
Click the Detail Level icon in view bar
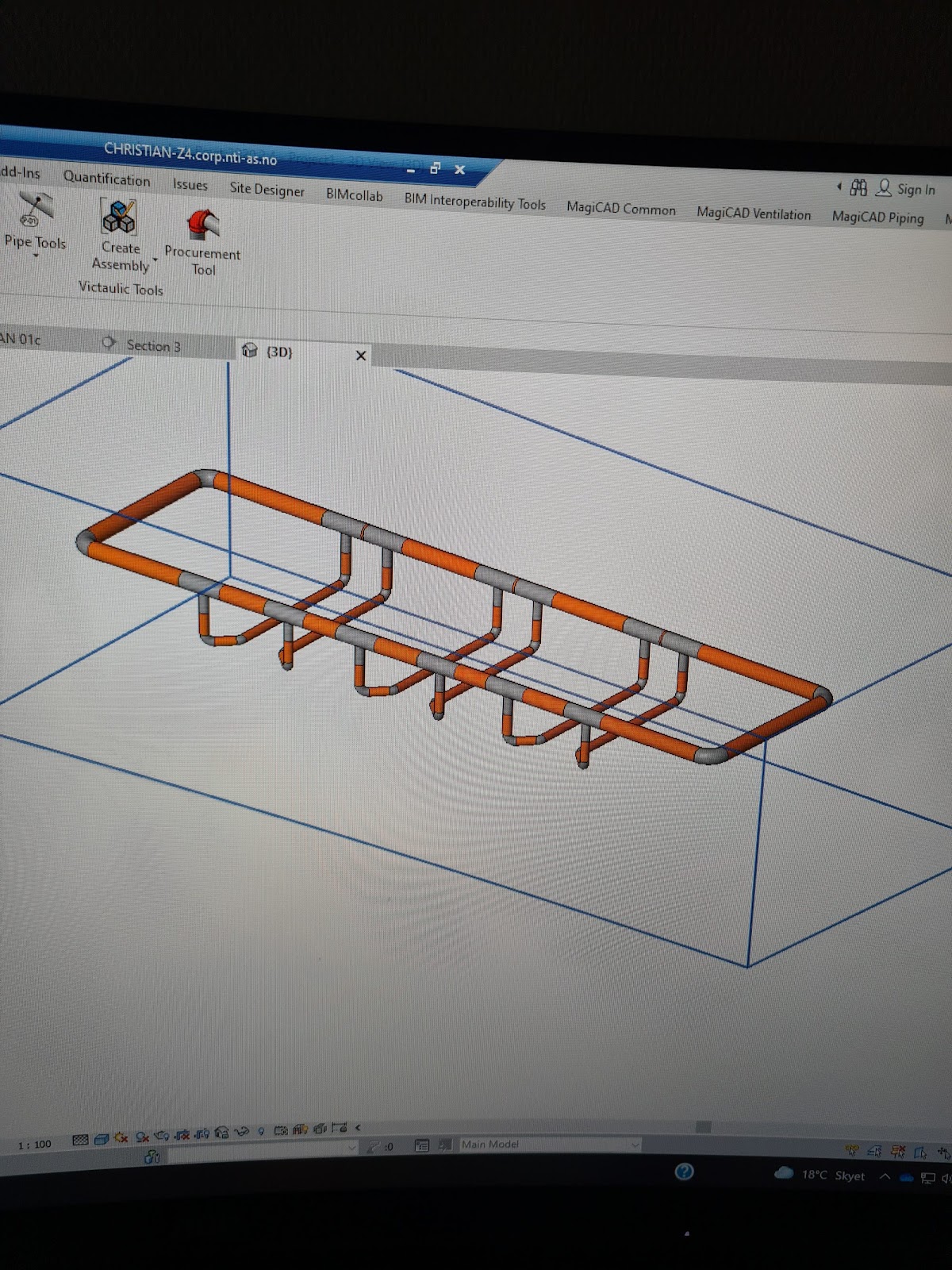pos(80,1140)
